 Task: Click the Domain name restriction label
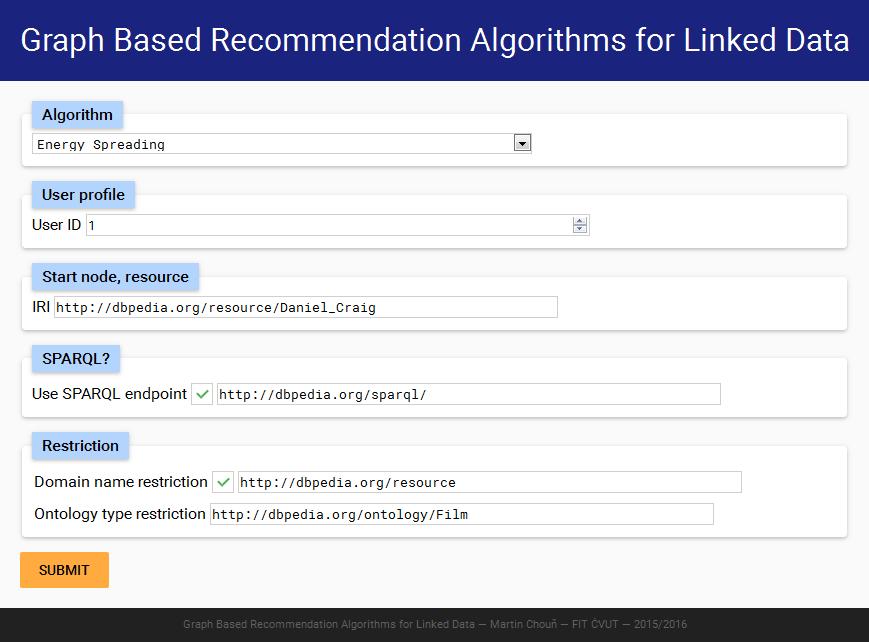tap(121, 482)
